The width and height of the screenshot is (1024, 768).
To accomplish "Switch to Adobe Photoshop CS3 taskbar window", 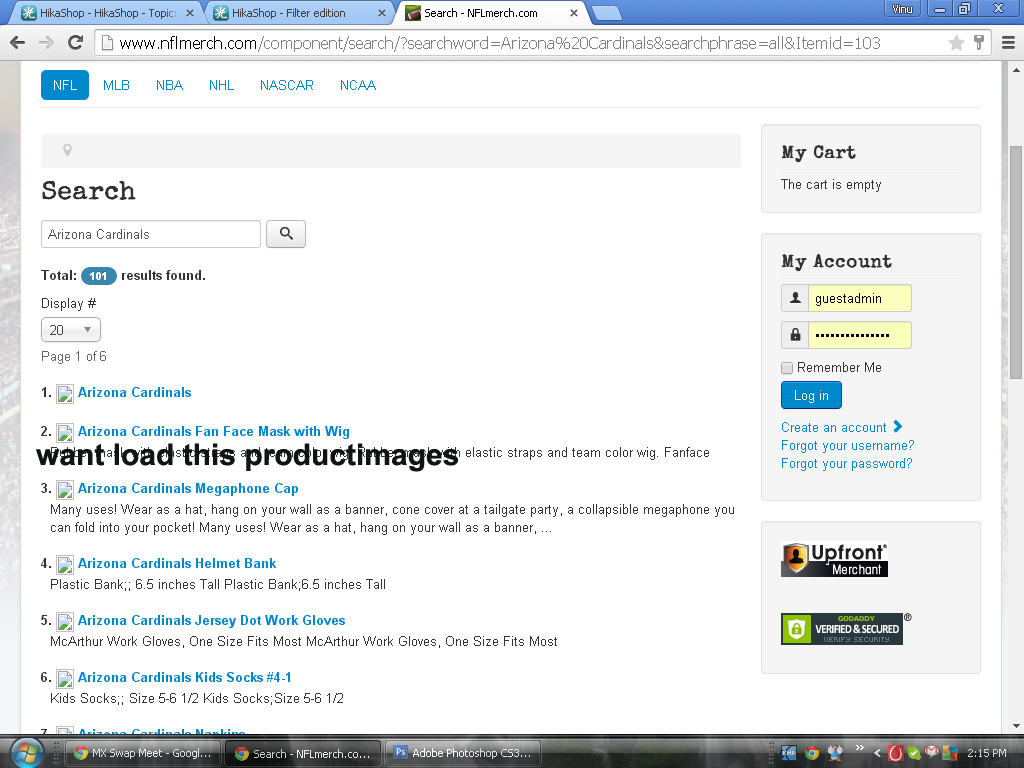I will 463,753.
